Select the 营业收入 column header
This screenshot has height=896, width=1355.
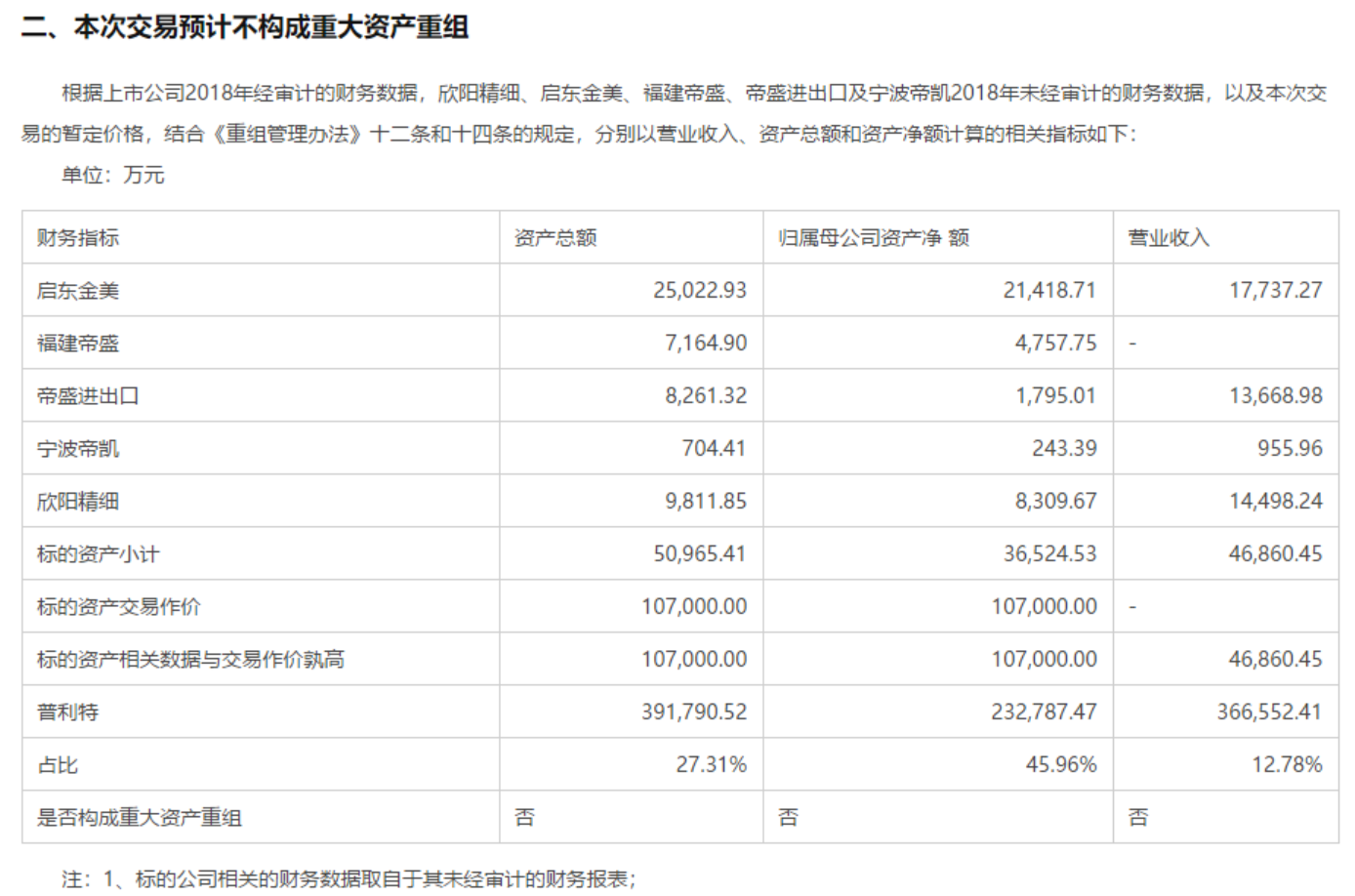click(x=1169, y=237)
